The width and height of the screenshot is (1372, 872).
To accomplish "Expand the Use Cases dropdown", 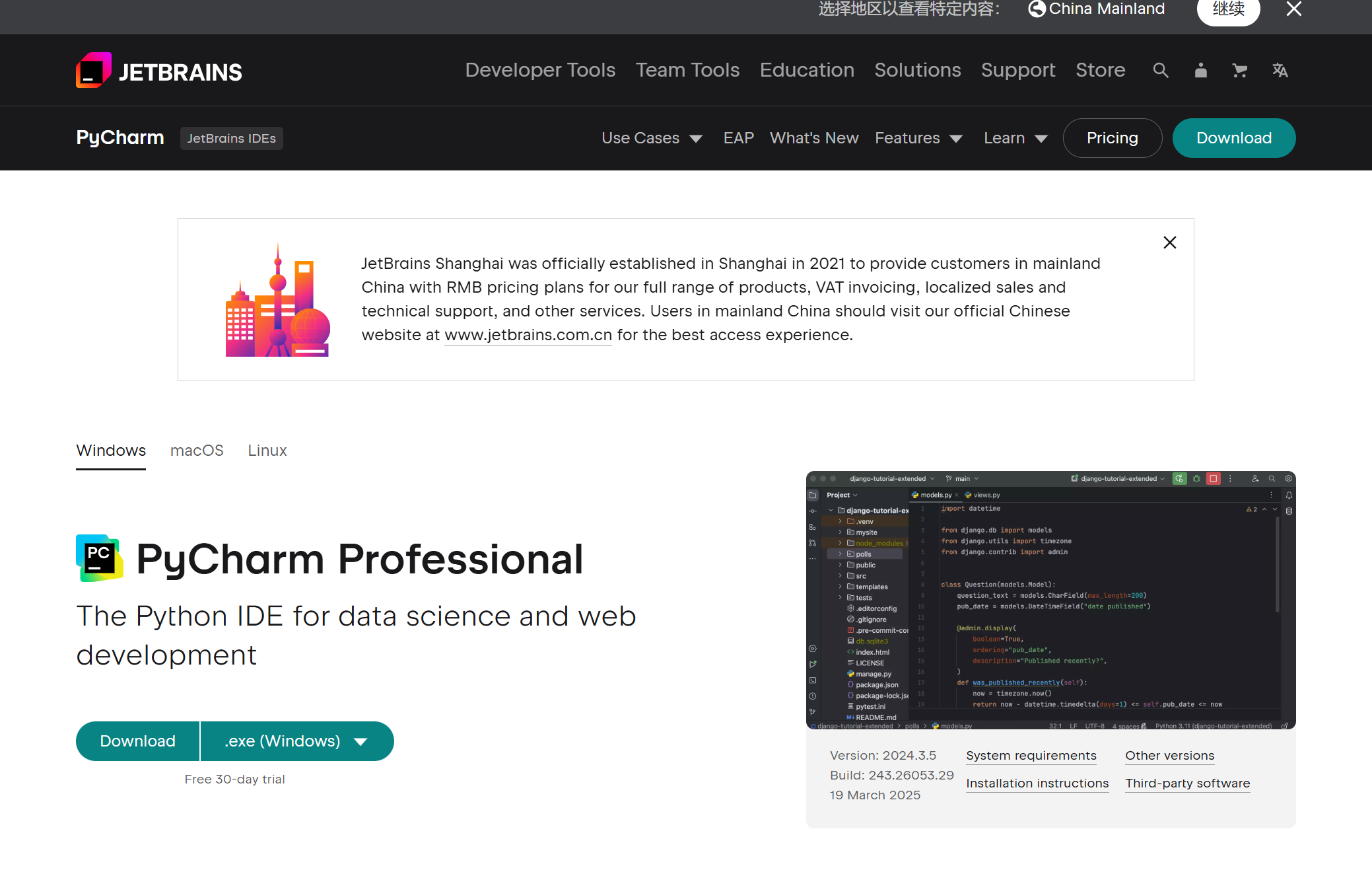I will (x=652, y=138).
